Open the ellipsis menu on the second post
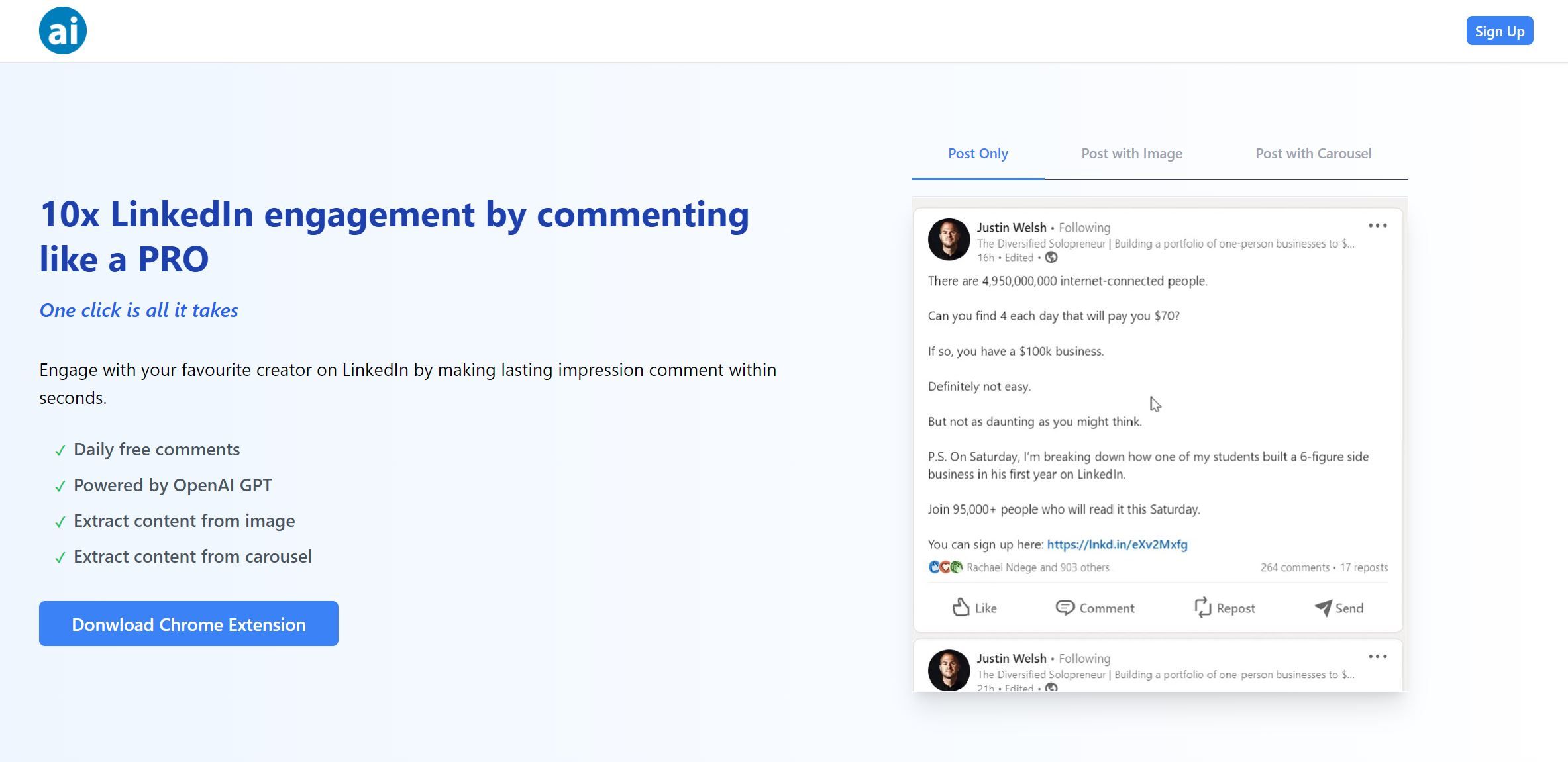Screen dimensions: 1568x762 coord(1377,656)
